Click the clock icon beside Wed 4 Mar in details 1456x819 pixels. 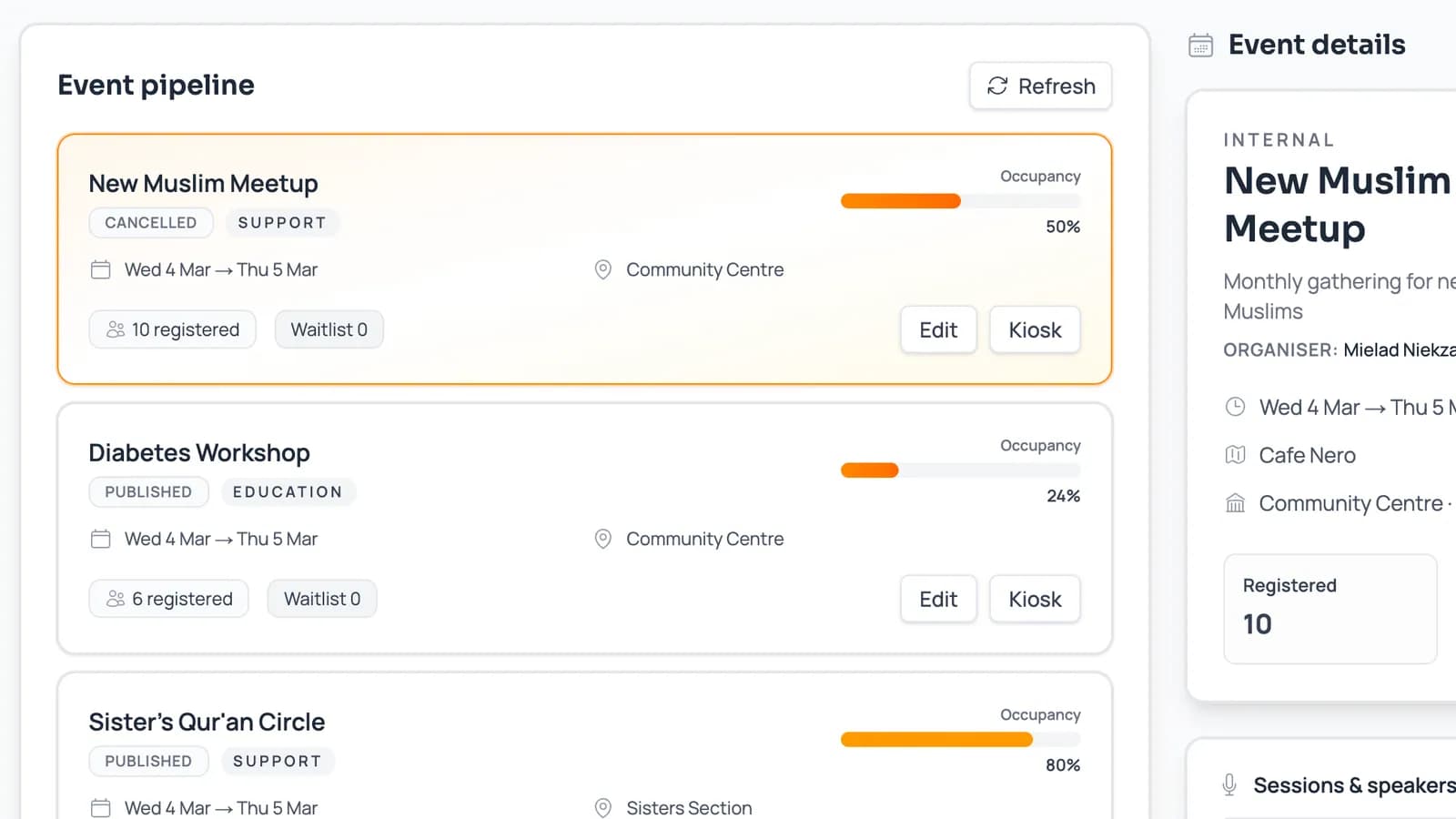(1235, 407)
